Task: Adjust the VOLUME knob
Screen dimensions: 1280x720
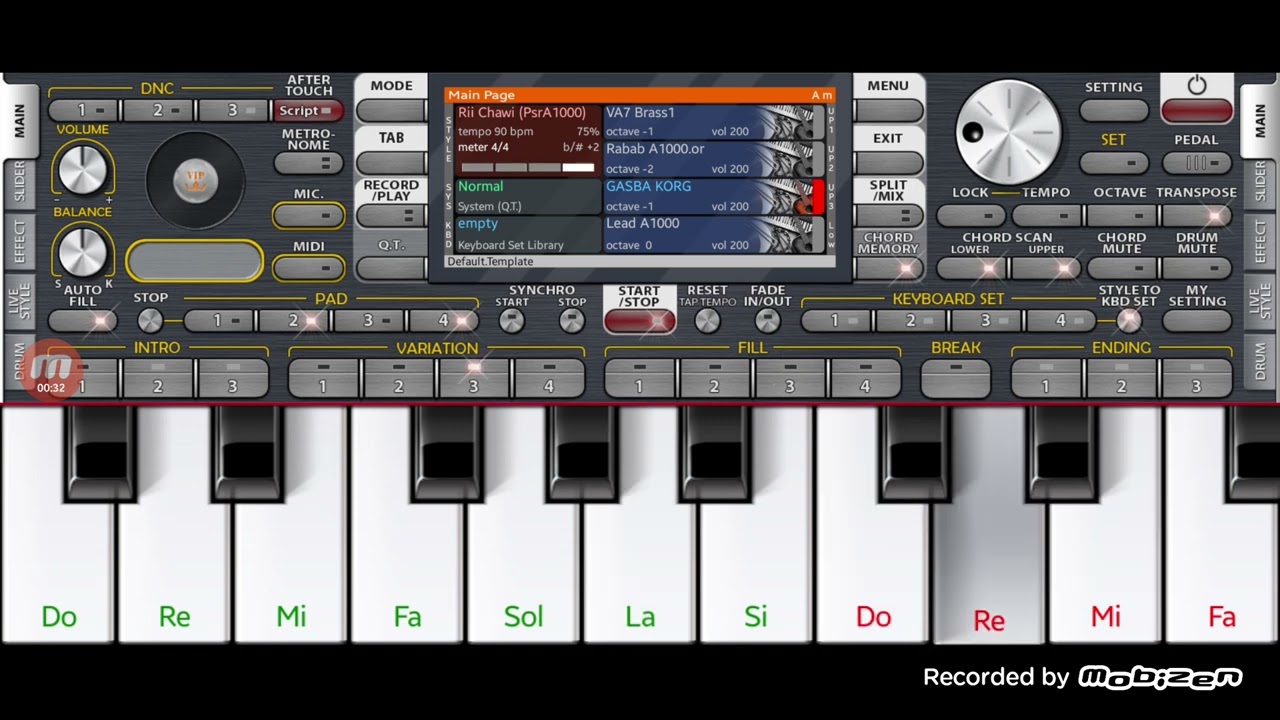Action: click(x=83, y=169)
